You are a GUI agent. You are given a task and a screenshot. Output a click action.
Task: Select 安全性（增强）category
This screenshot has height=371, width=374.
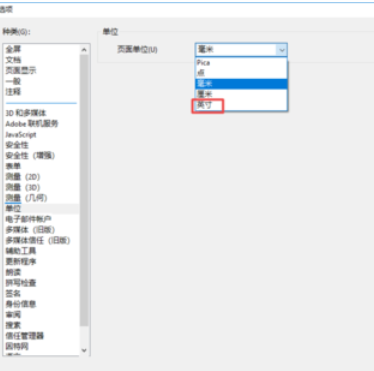(30, 156)
